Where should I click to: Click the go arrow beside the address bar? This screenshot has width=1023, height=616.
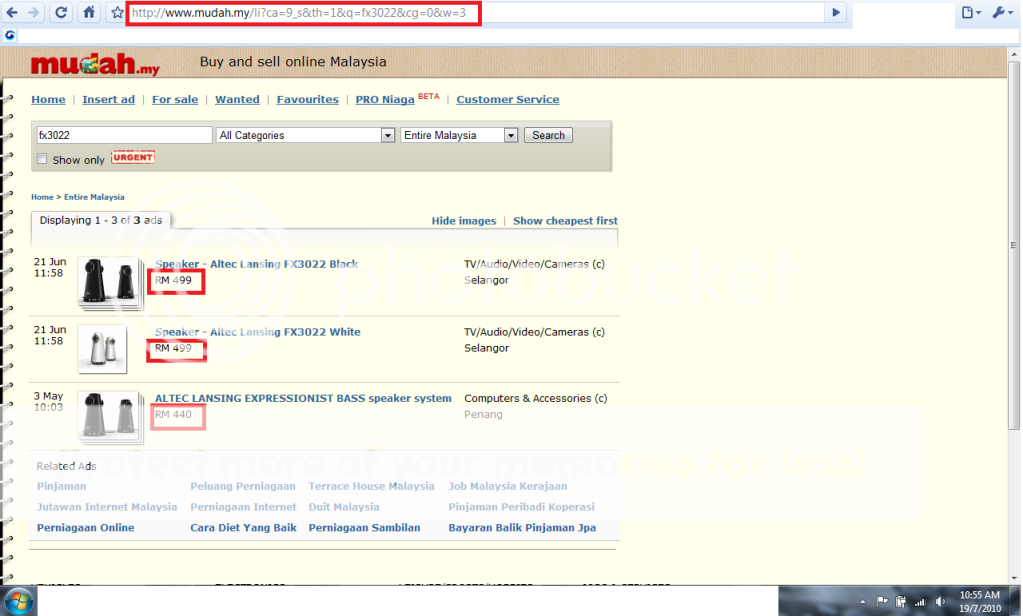pos(836,13)
